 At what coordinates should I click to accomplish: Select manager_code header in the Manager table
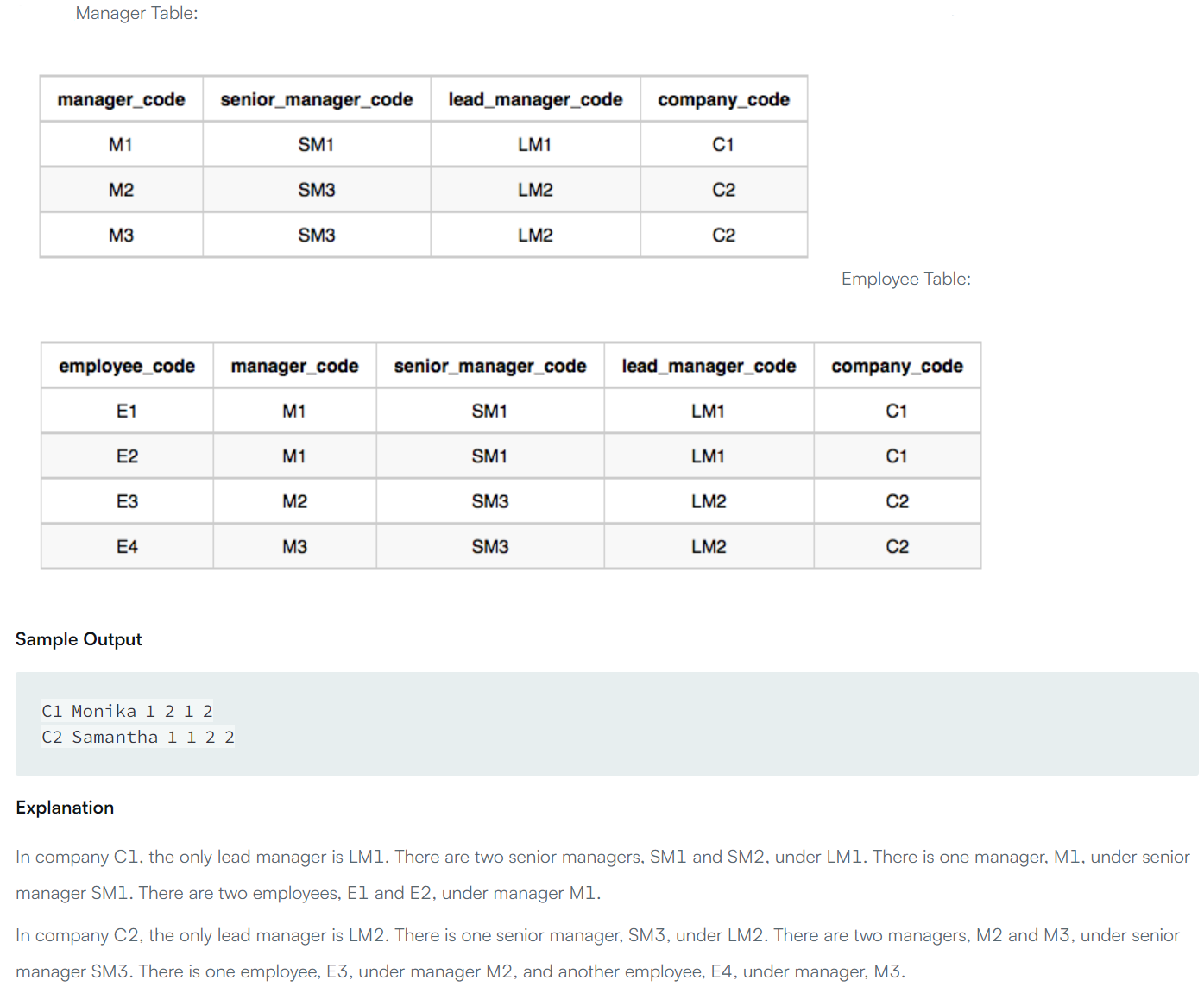(x=121, y=99)
